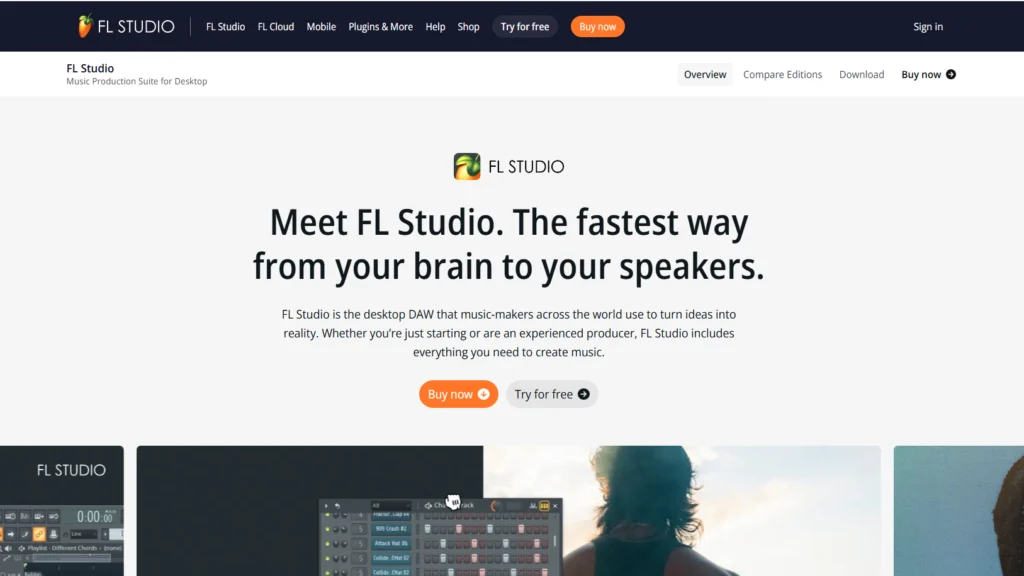The image size is (1024, 576).
Task: Click the orange graph icon in Channel rack header
Action: click(544, 505)
